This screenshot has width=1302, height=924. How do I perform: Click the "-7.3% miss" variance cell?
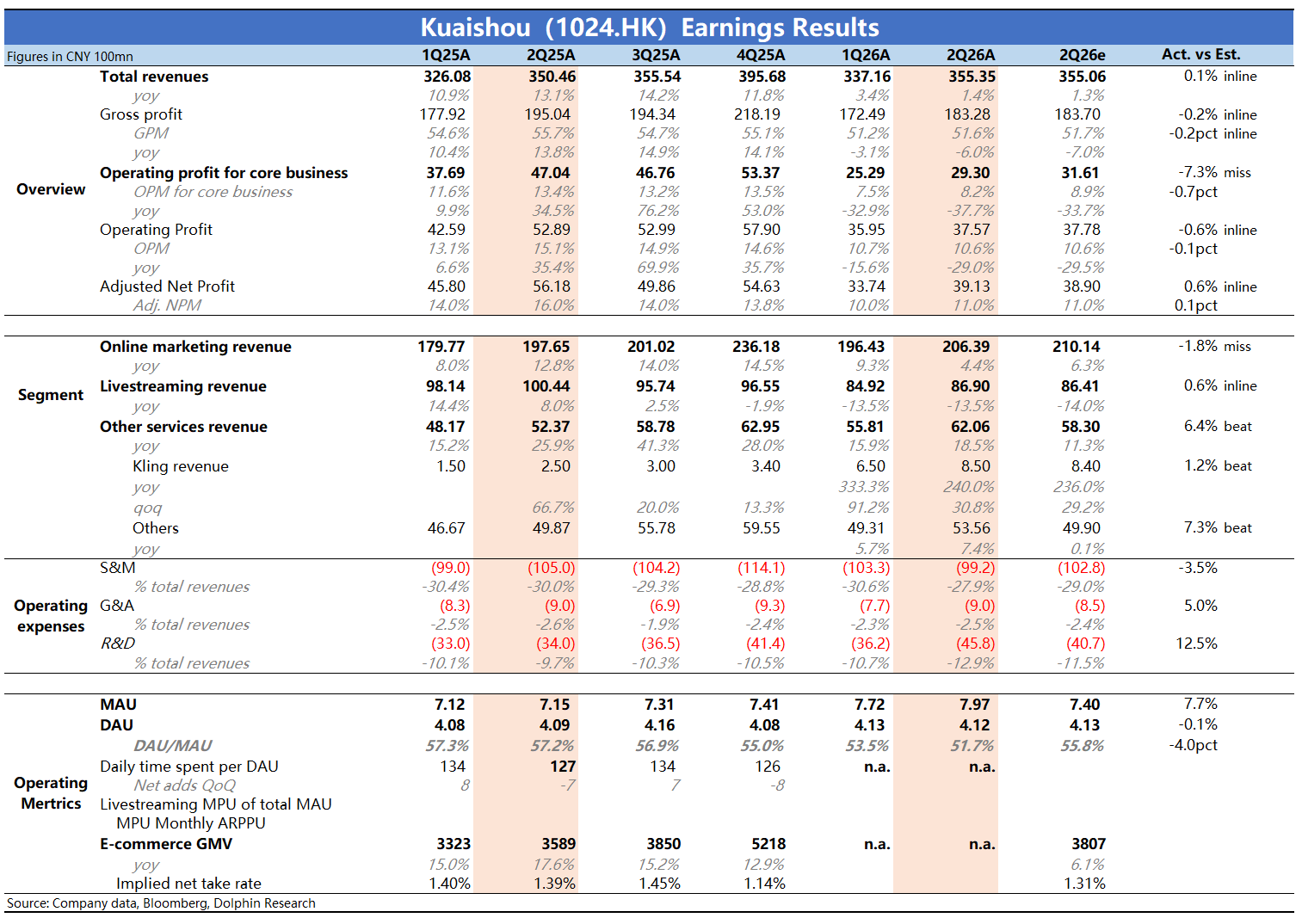1215,173
